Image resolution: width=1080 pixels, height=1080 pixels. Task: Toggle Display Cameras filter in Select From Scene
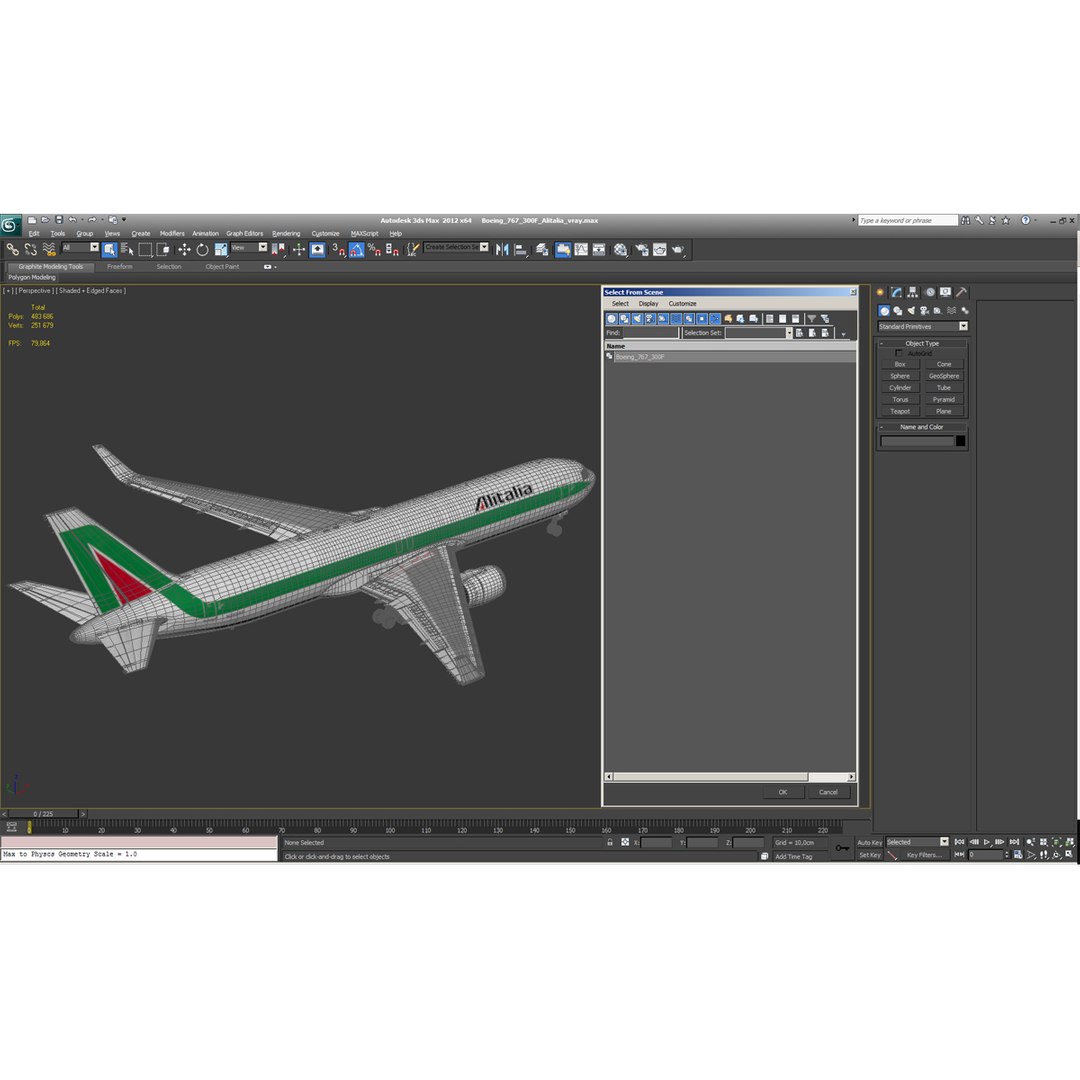[x=650, y=319]
